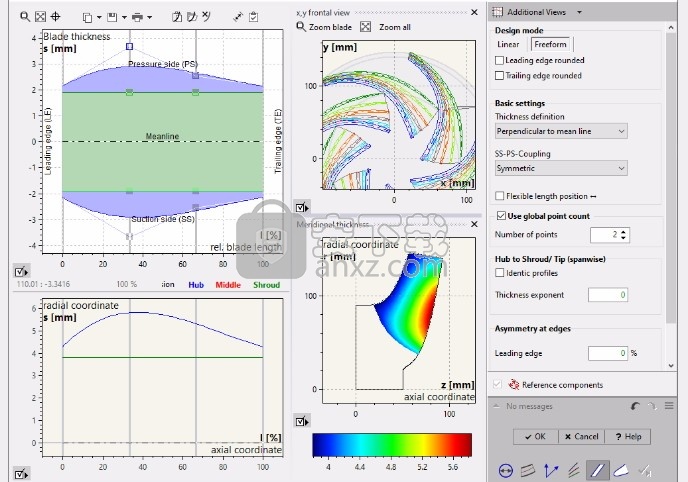The width and height of the screenshot is (688, 482).
Task: Click the save diagram toolbar icon
Action: point(112,17)
